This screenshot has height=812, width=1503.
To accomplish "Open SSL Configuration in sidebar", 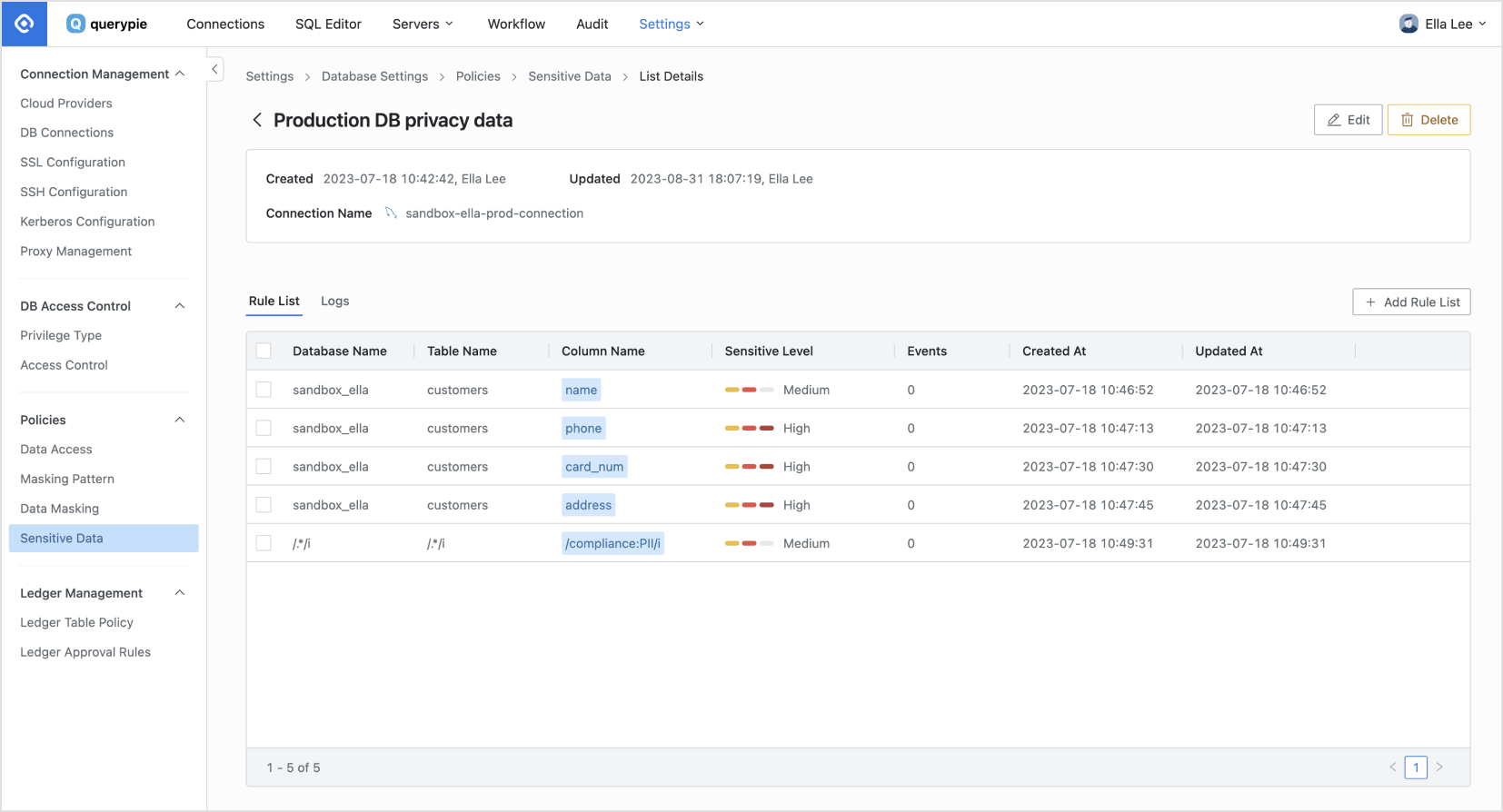I will 73,163.
